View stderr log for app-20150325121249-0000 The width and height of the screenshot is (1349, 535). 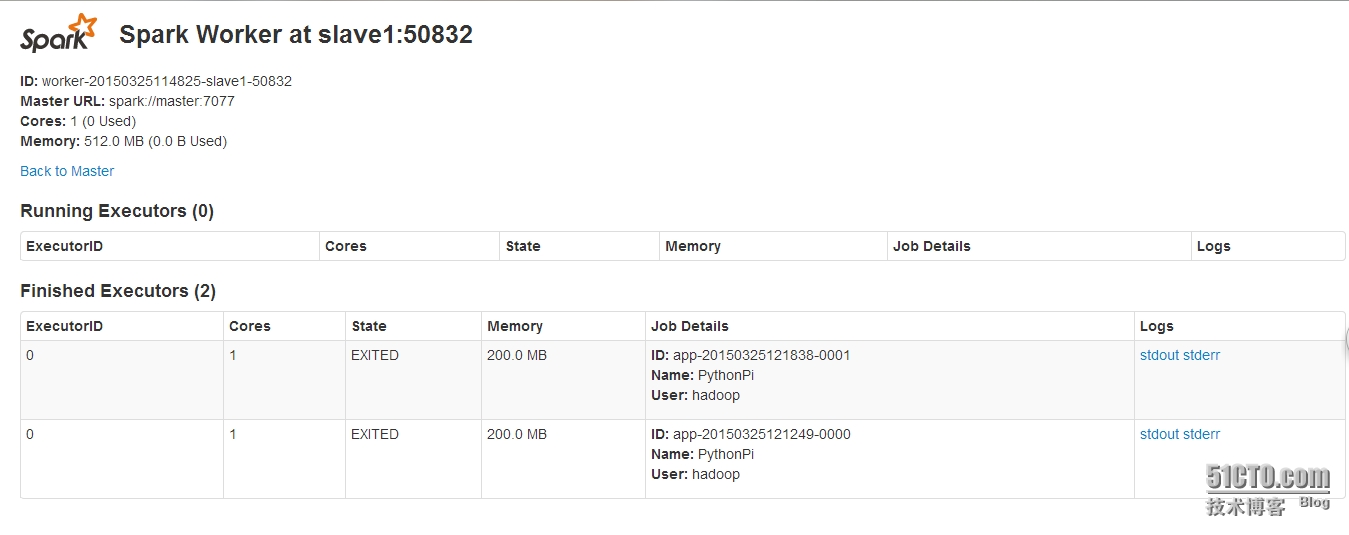[x=1201, y=434]
